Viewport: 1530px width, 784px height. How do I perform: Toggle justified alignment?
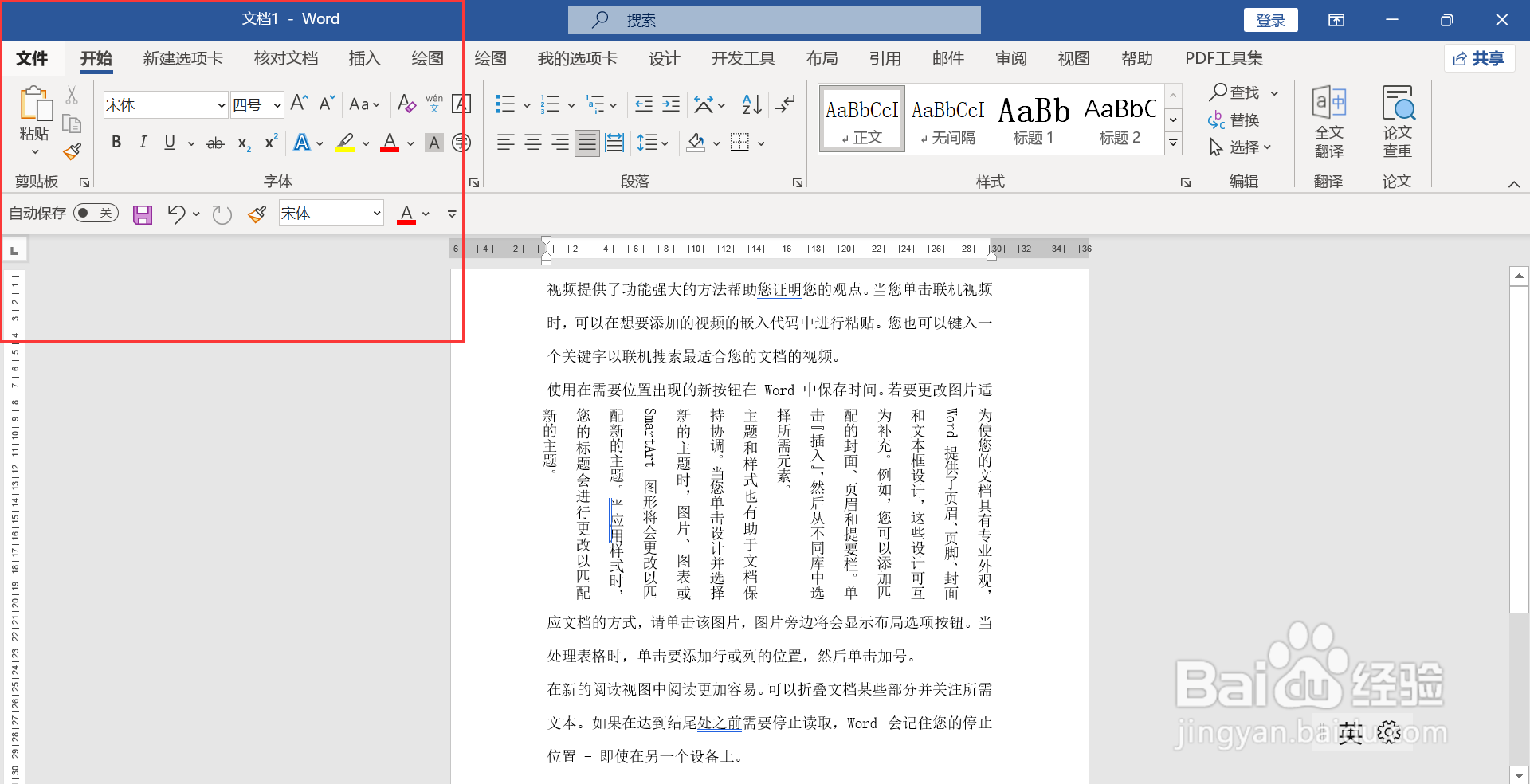587,143
